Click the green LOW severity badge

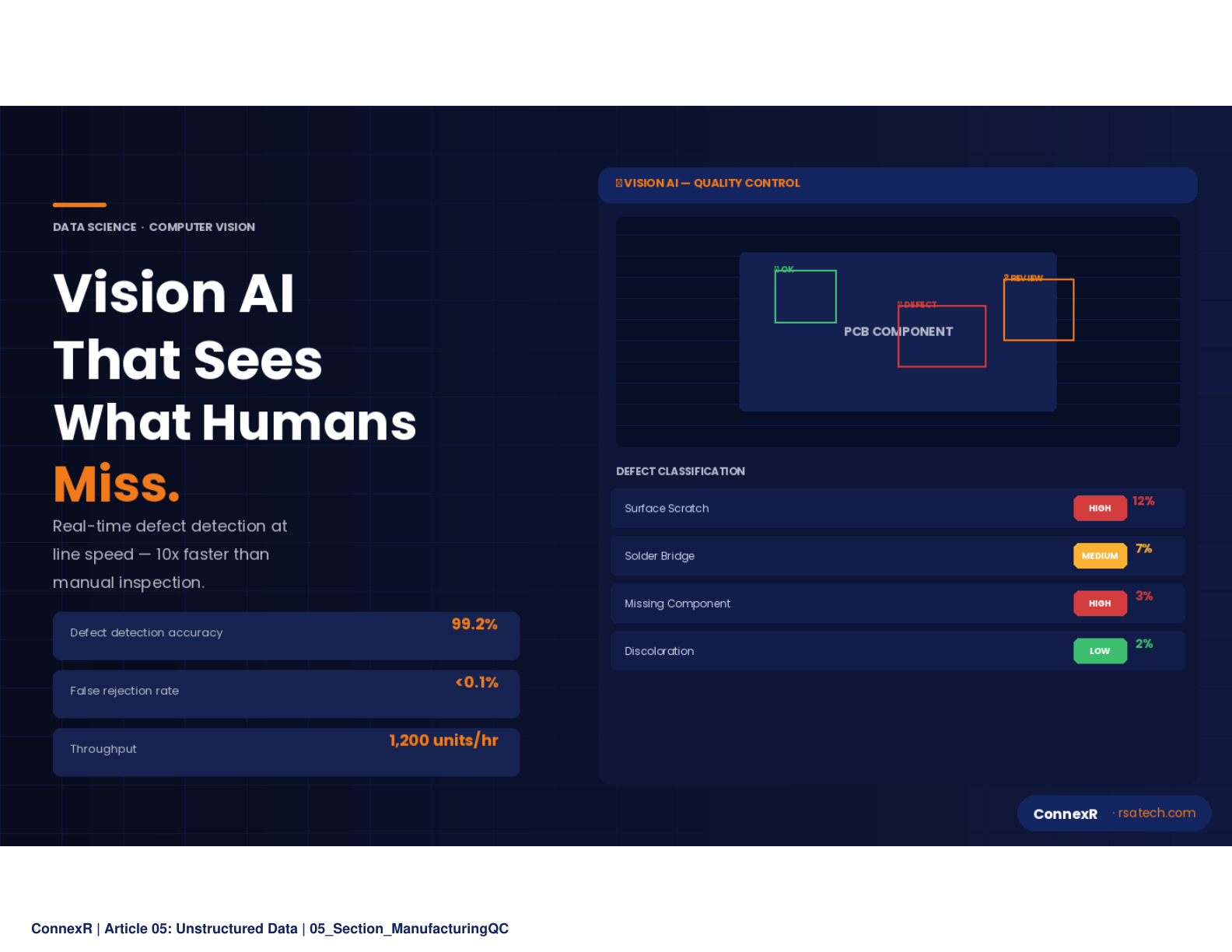1100,651
